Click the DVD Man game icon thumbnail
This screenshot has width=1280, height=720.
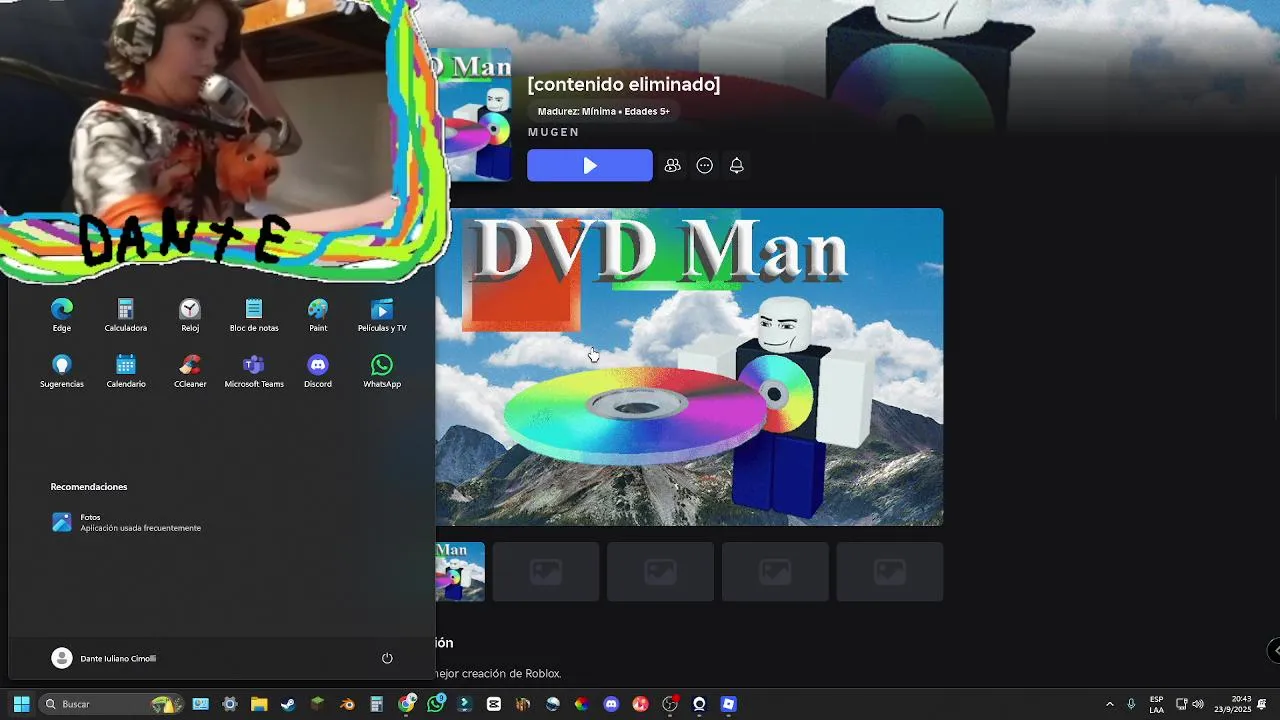[474, 115]
